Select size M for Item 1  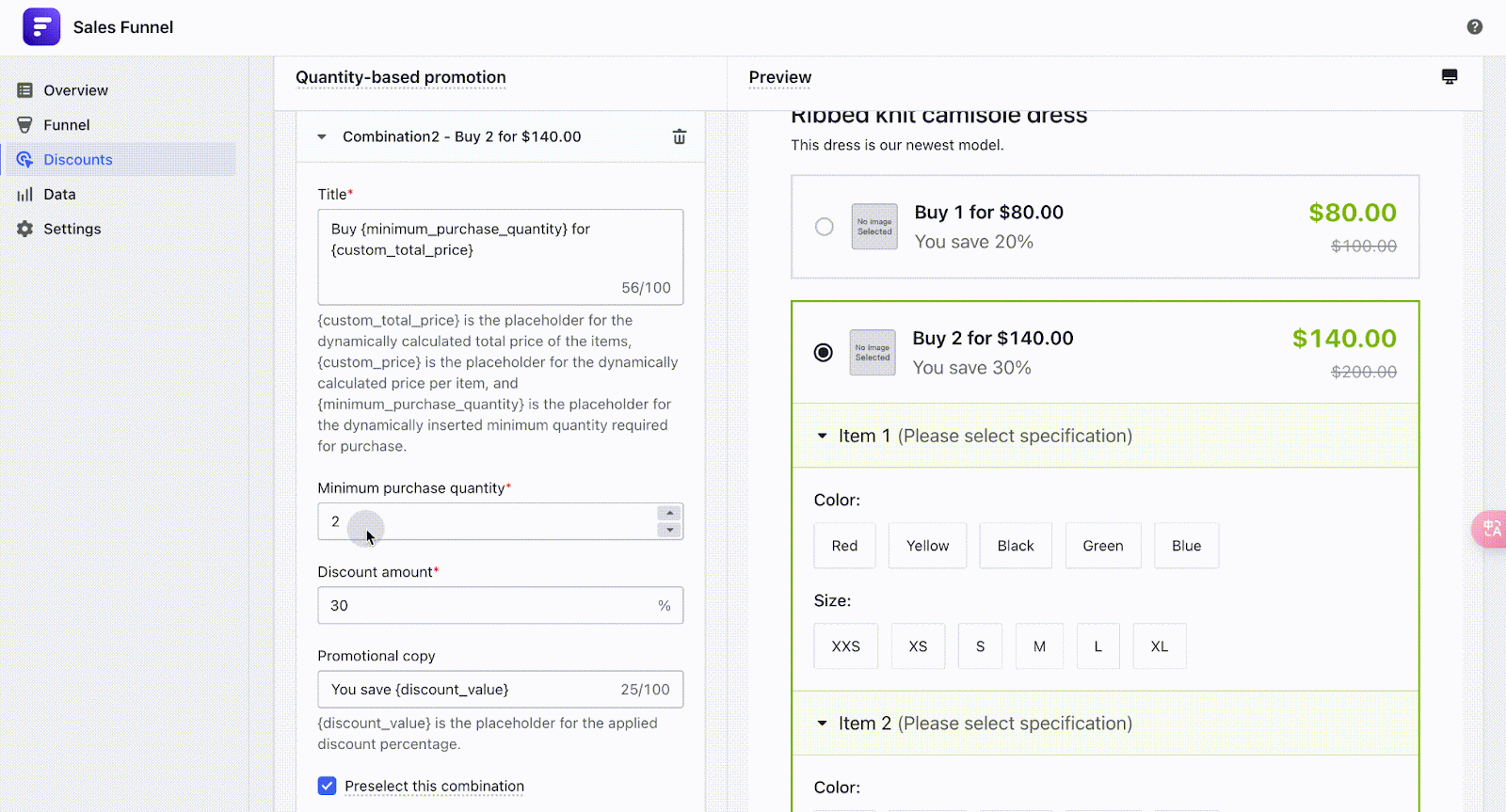coord(1039,646)
